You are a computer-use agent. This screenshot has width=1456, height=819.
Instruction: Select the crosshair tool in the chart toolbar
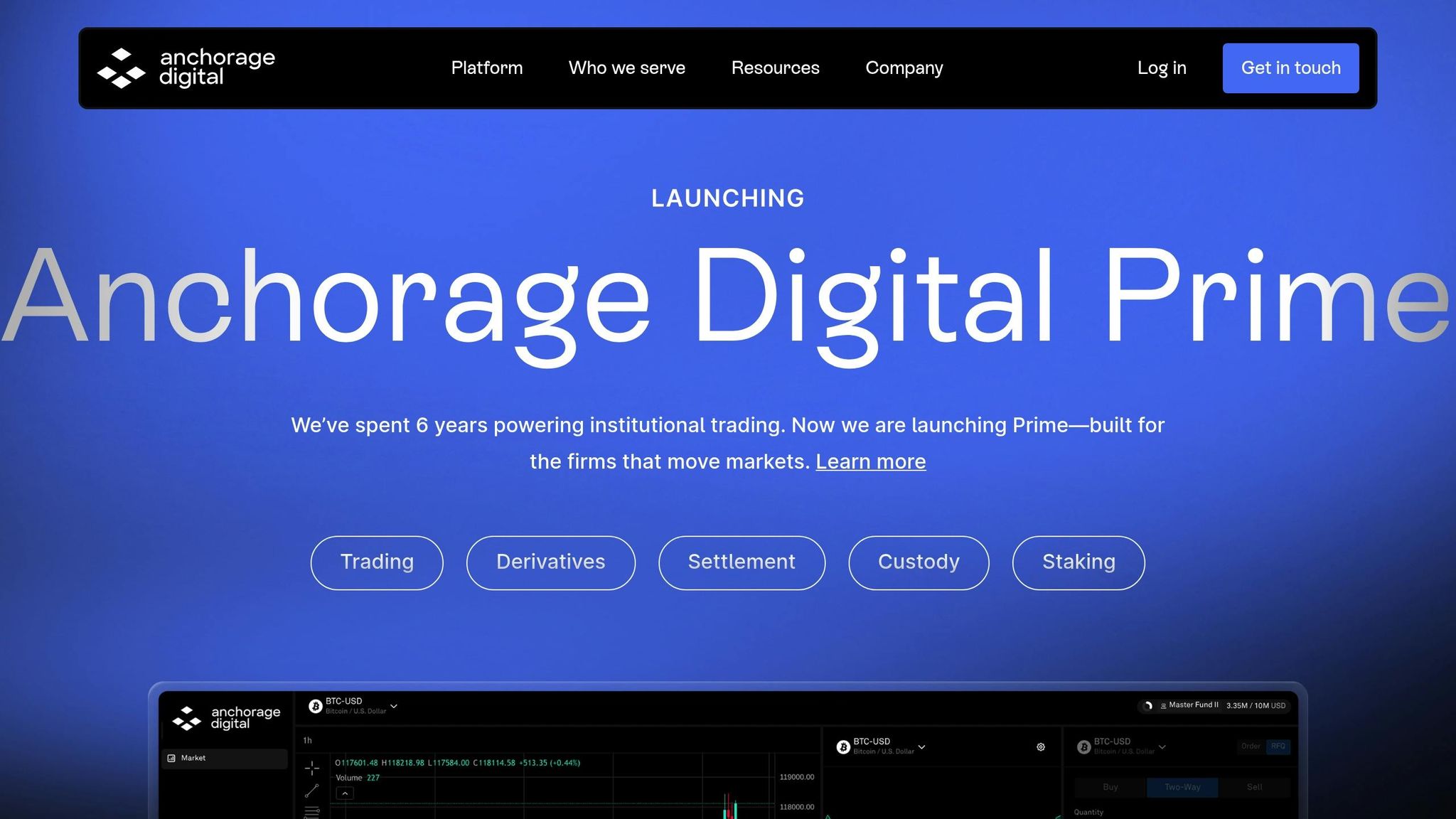pyautogui.click(x=312, y=768)
